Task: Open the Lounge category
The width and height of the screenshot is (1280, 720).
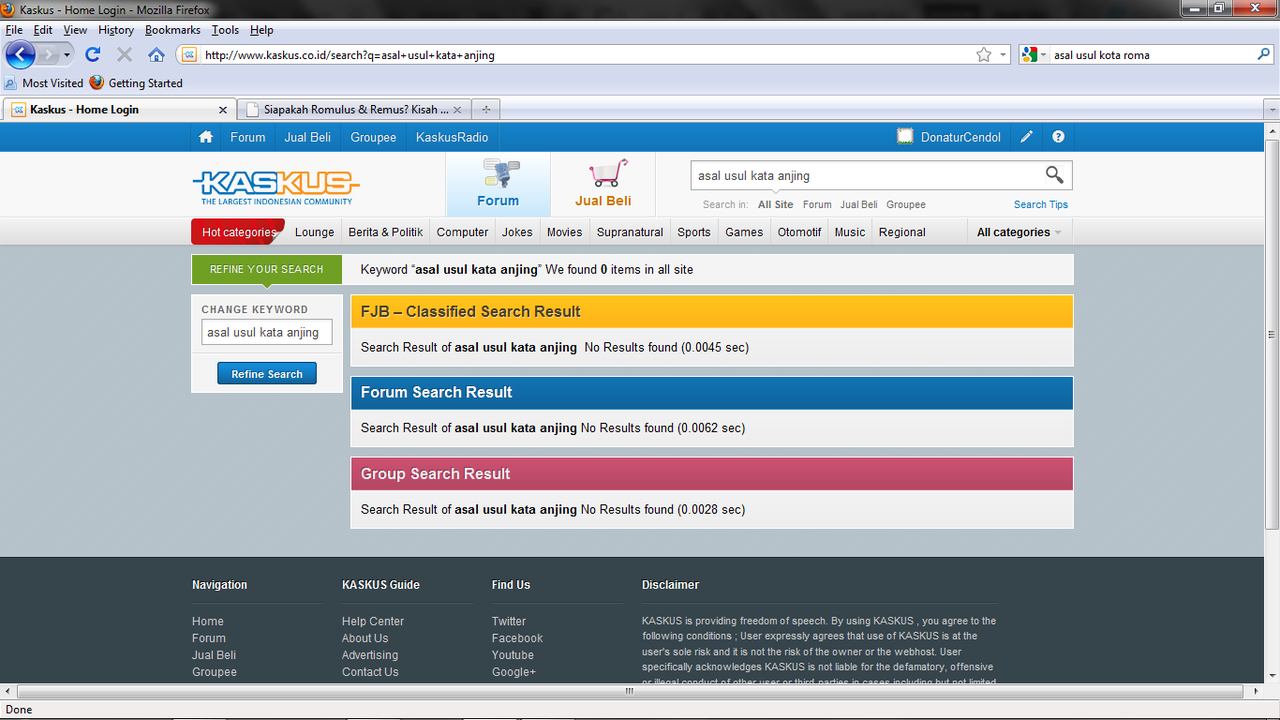Action: pyautogui.click(x=314, y=232)
